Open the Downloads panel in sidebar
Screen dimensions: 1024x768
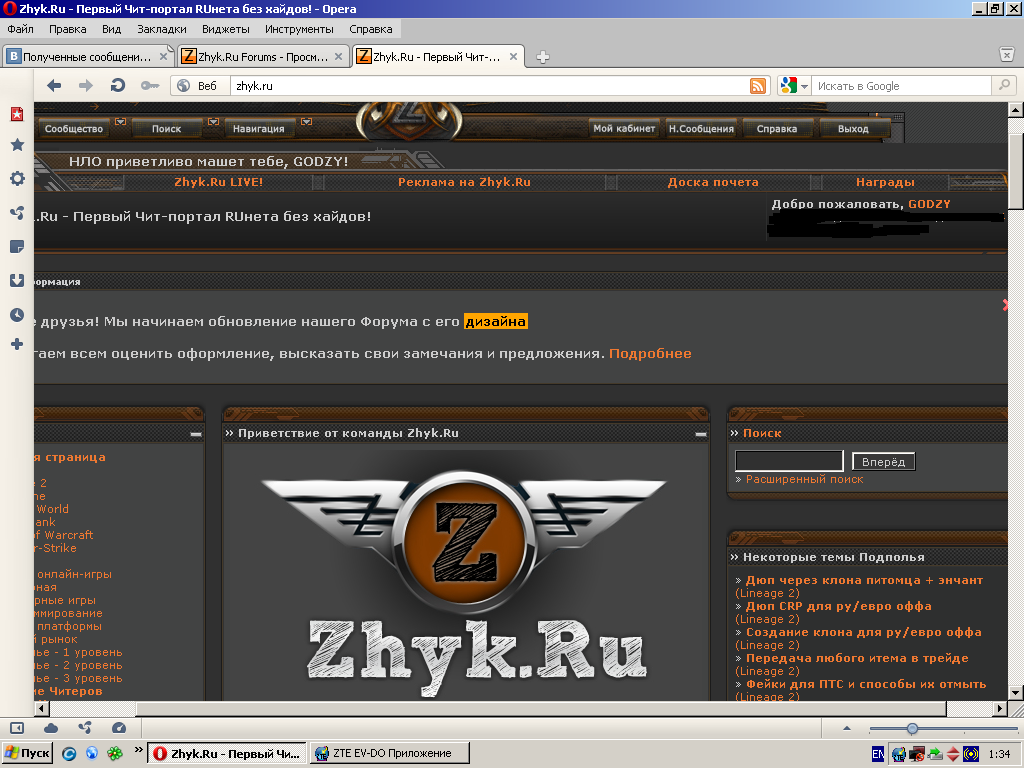pos(17,280)
